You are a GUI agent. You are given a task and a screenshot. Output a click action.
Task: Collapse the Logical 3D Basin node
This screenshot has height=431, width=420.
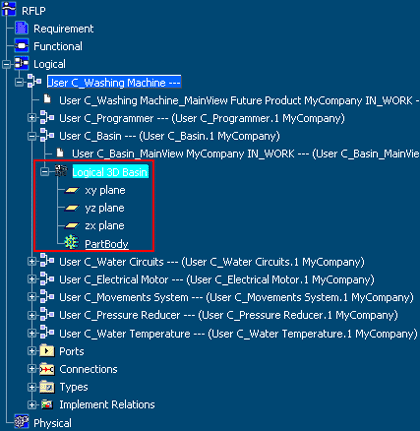pyautogui.click(x=44, y=172)
